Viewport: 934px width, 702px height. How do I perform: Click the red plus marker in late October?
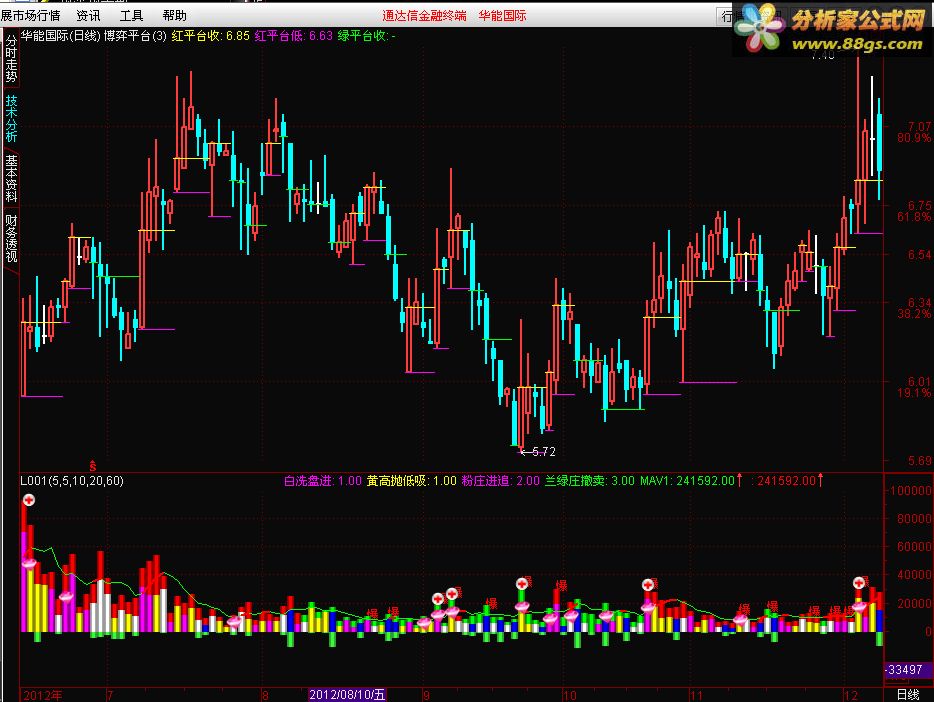point(648,585)
